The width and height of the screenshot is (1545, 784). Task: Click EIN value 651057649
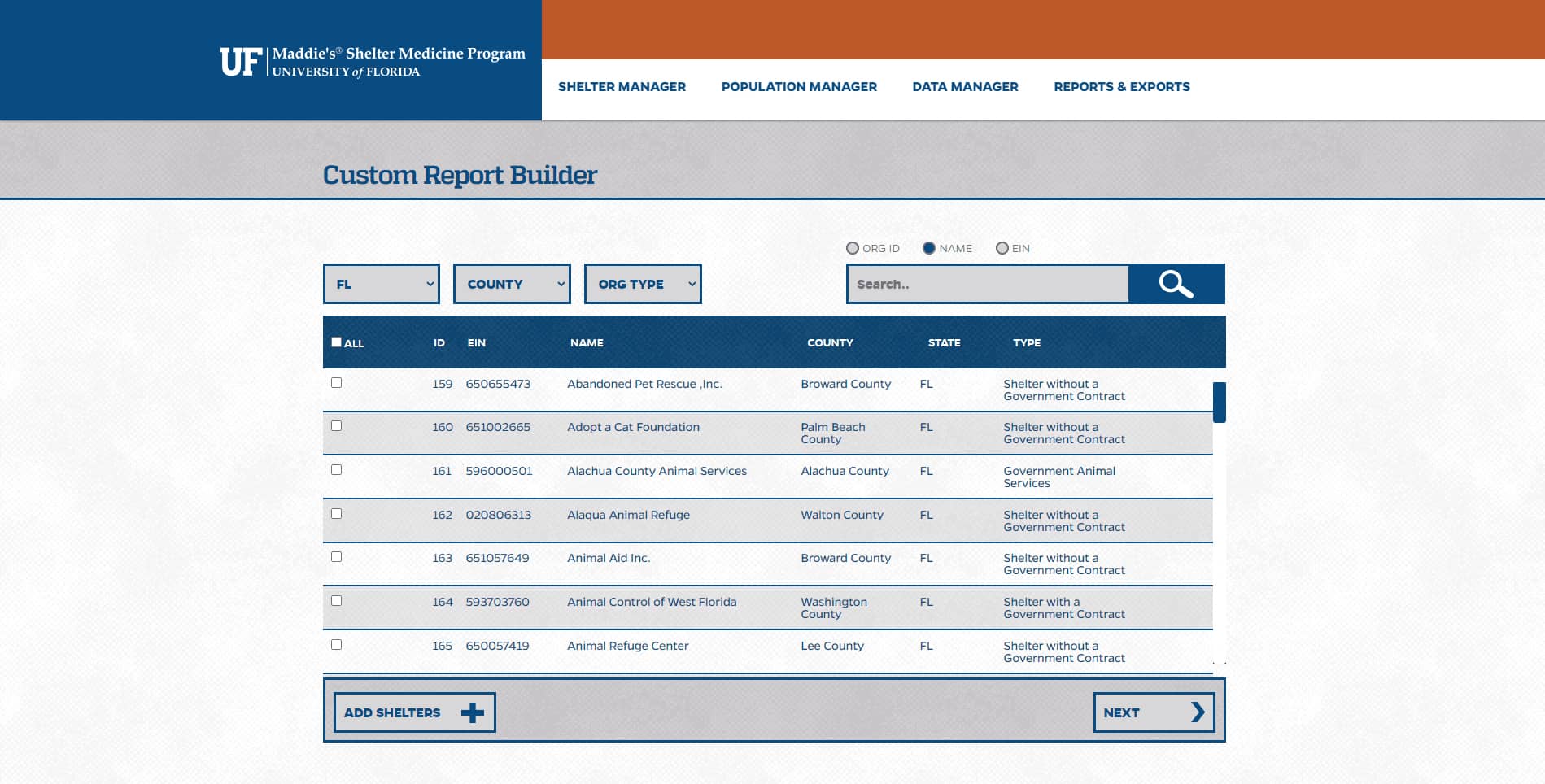tap(497, 558)
